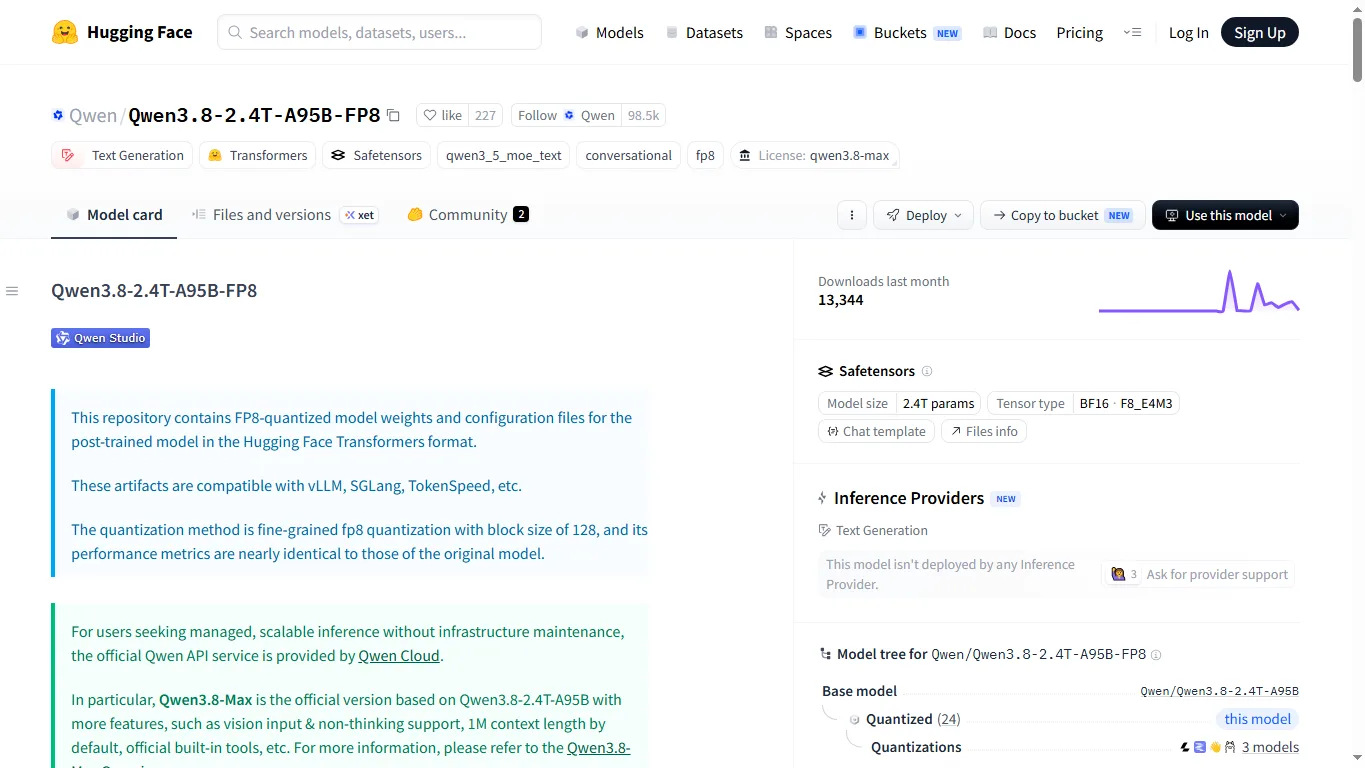Click the conversational tag
This screenshot has width=1365, height=768.
628,155
